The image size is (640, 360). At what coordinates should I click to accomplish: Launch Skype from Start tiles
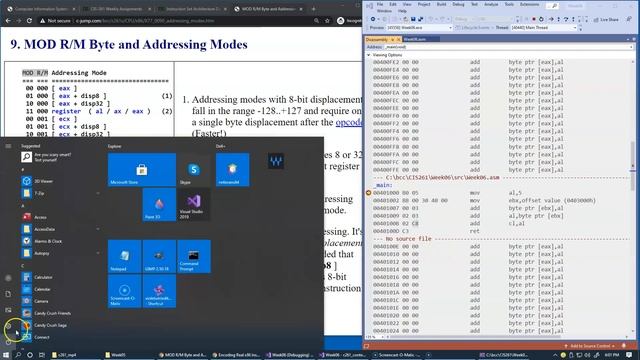click(x=193, y=170)
